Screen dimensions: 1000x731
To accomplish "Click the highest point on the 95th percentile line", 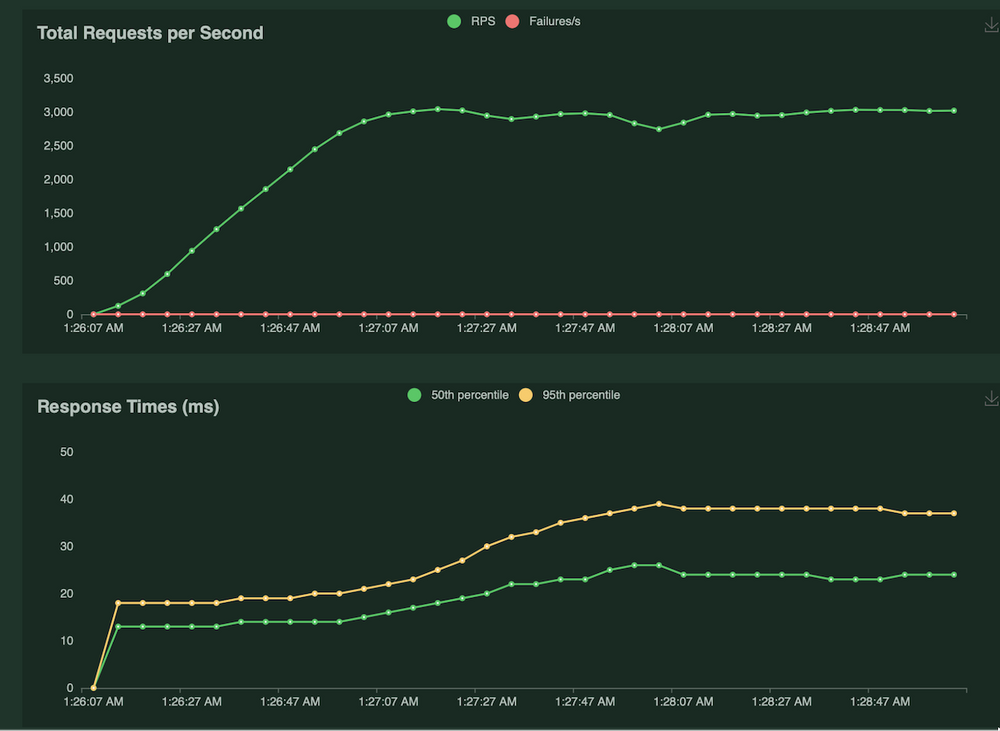I will coord(659,504).
